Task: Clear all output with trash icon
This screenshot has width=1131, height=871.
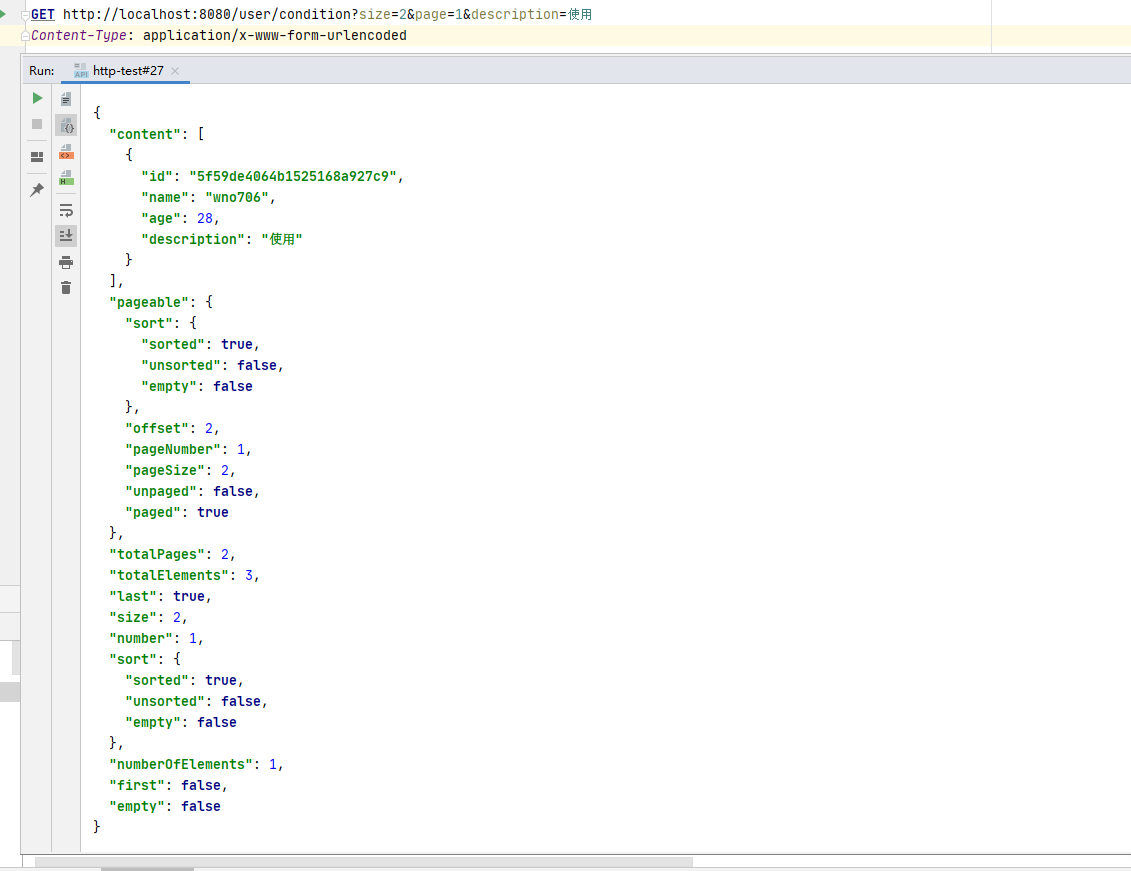Action: click(66, 288)
